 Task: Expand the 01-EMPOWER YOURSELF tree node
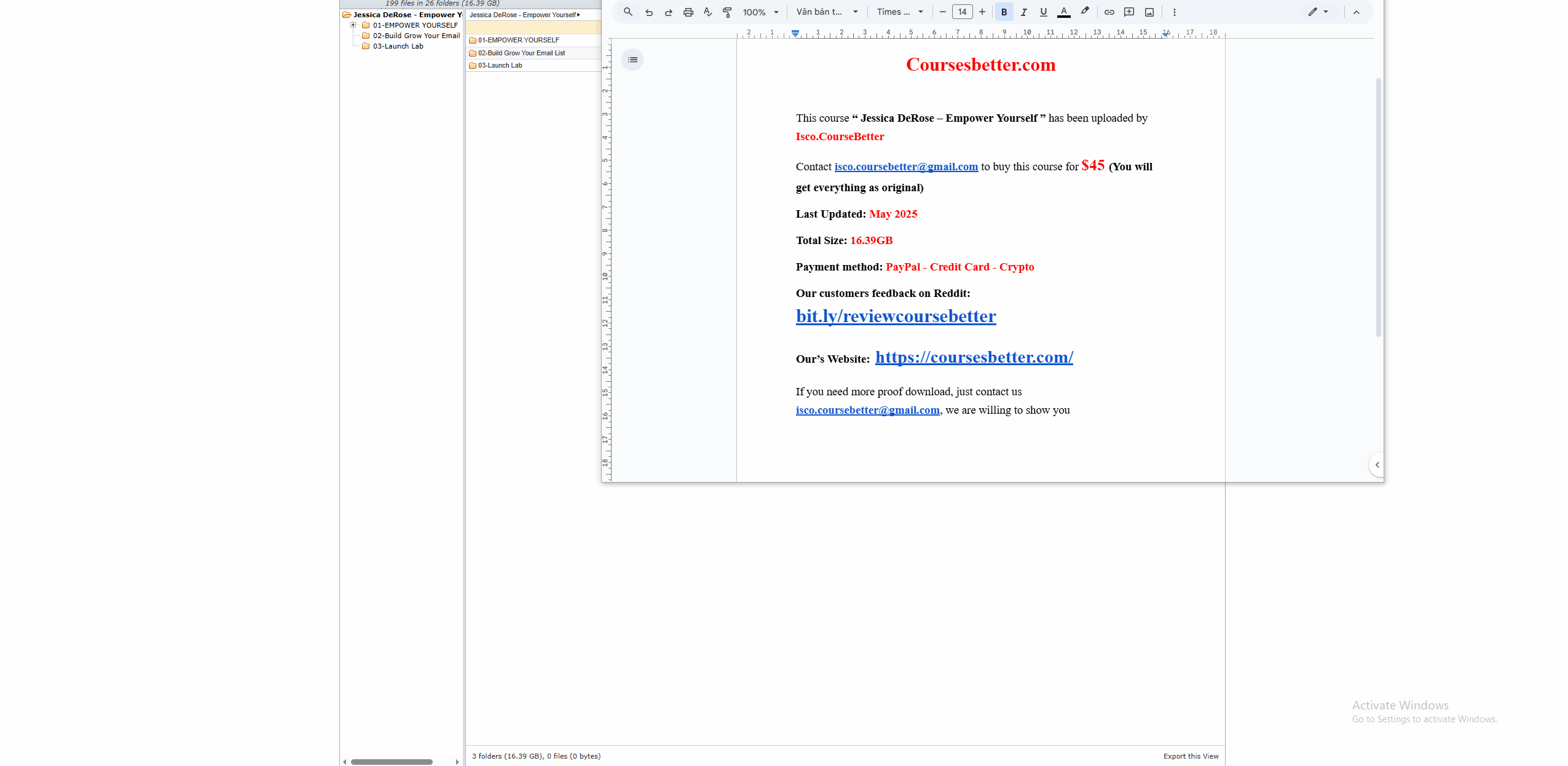pos(353,25)
